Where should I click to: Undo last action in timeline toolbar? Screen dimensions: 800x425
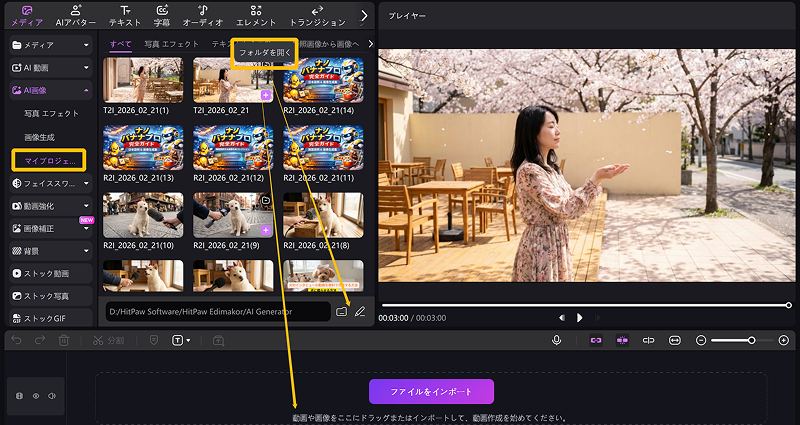[16, 340]
